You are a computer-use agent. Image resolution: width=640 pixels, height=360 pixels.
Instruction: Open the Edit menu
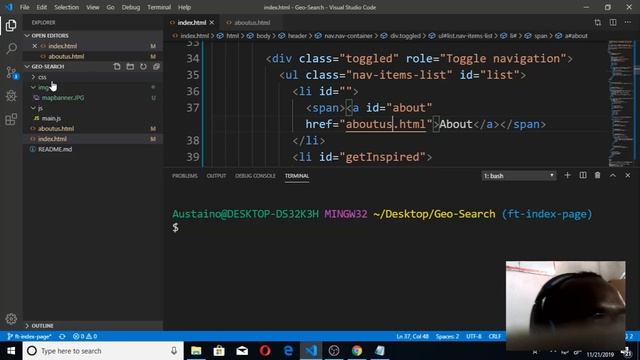click(41, 7)
